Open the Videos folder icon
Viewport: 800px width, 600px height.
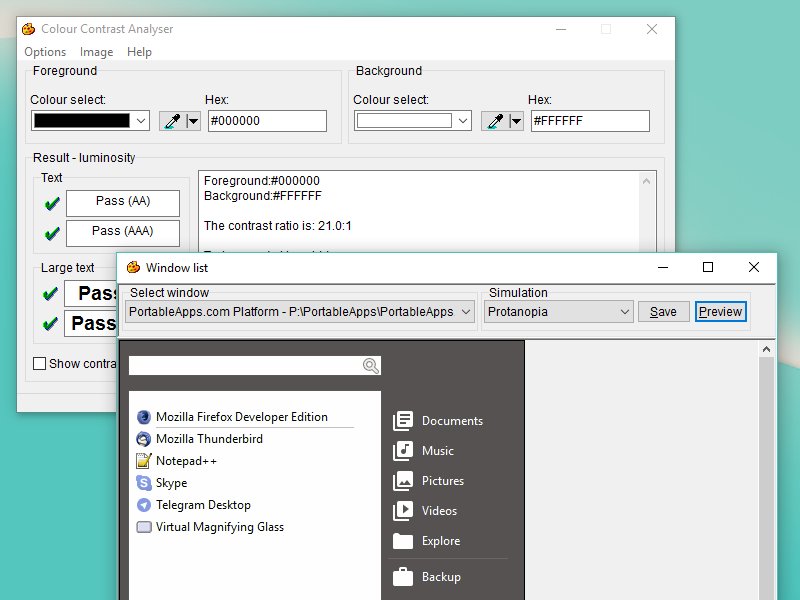pos(403,511)
